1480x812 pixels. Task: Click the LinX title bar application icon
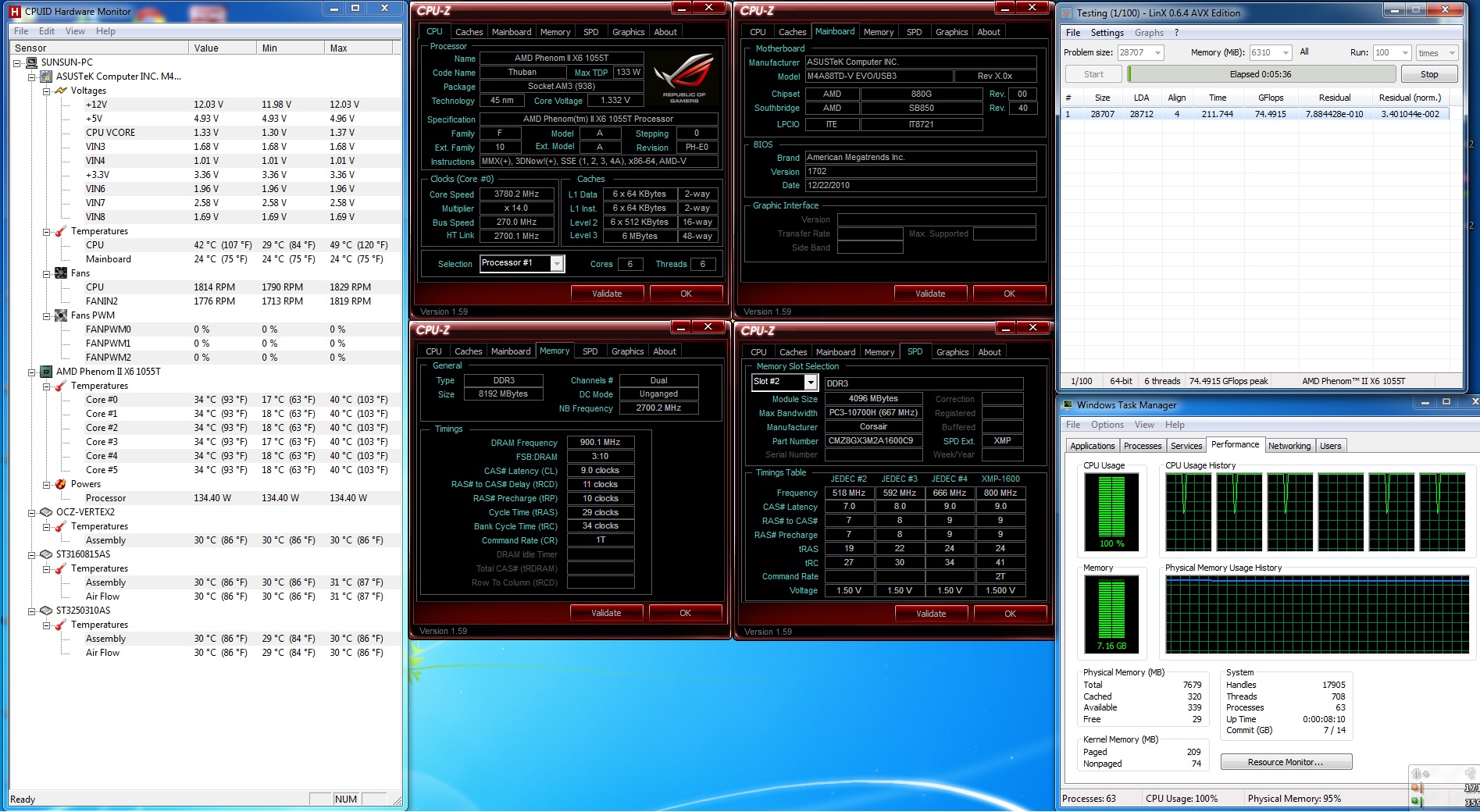(x=1066, y=12)
